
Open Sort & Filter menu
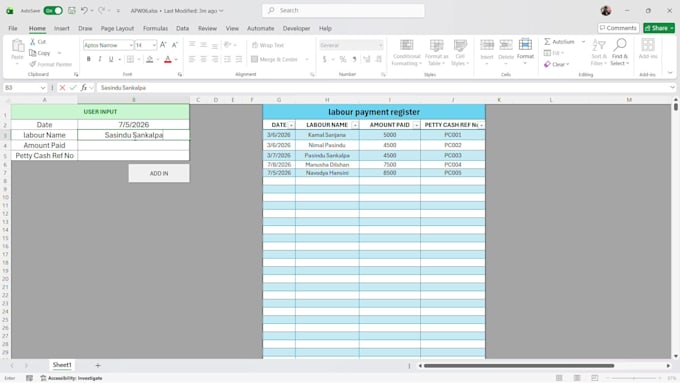coord(599,52)
